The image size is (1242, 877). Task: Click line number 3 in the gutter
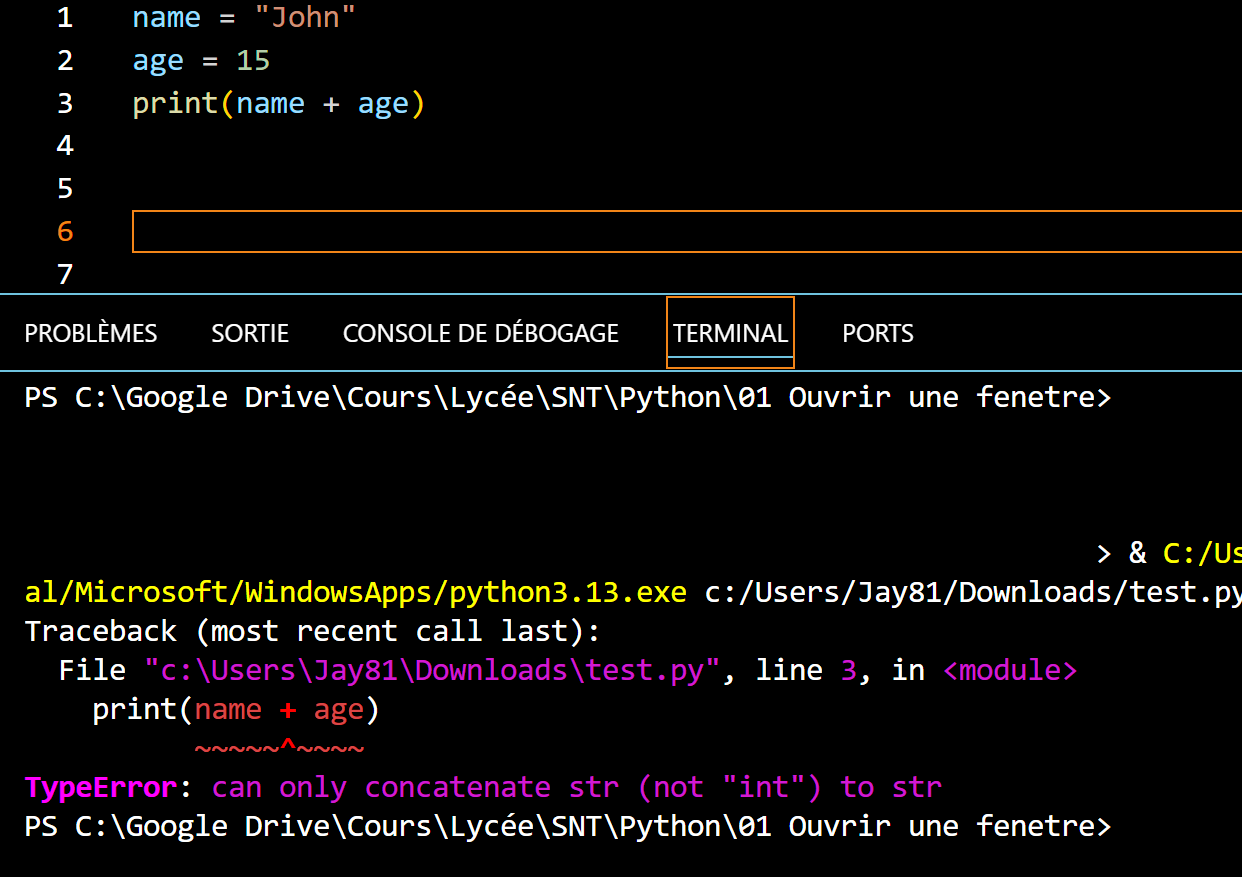pyautogui.click(x=65, y=103)
